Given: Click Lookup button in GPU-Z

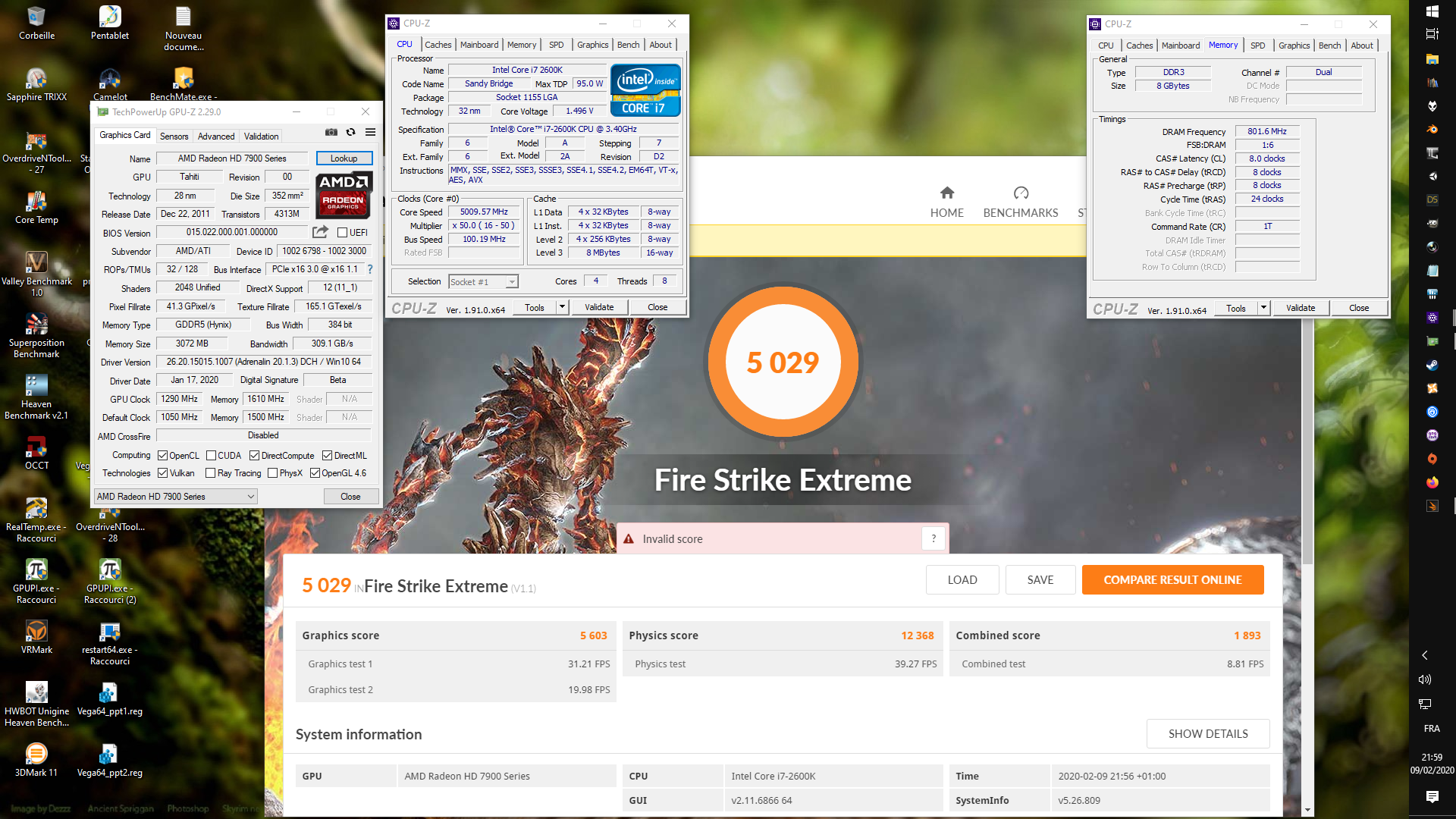Looking at the screenshot, I should pyautogui.click(x=344, y=158).
